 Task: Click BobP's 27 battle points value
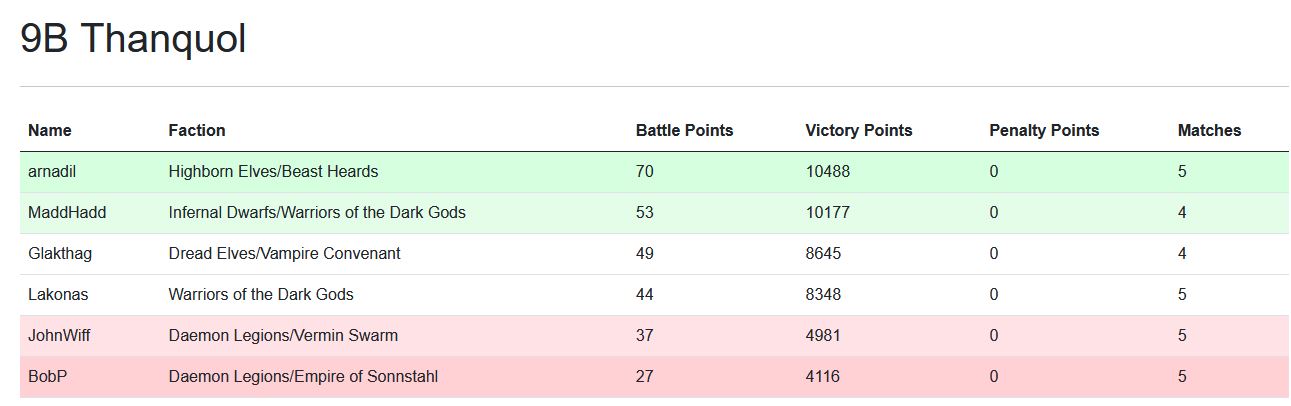644,377
